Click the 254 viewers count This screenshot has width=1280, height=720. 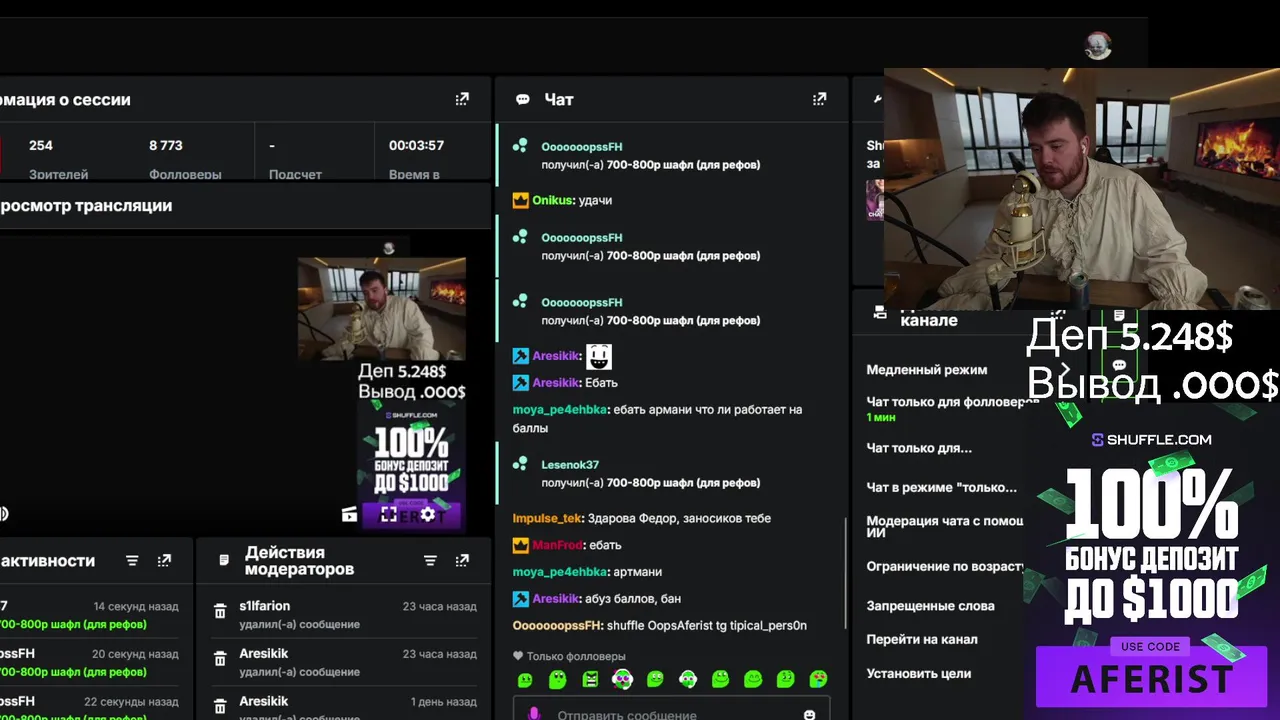(40, 145)
